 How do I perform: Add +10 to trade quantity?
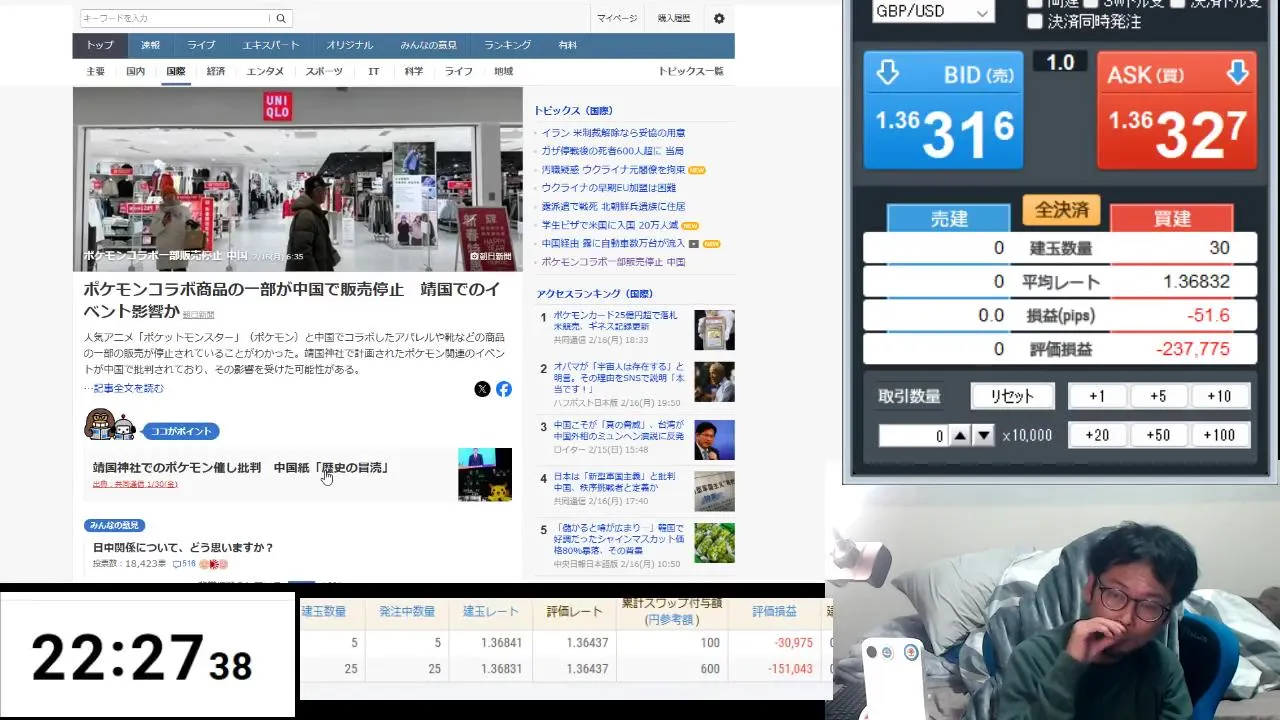click(1219, 396)
